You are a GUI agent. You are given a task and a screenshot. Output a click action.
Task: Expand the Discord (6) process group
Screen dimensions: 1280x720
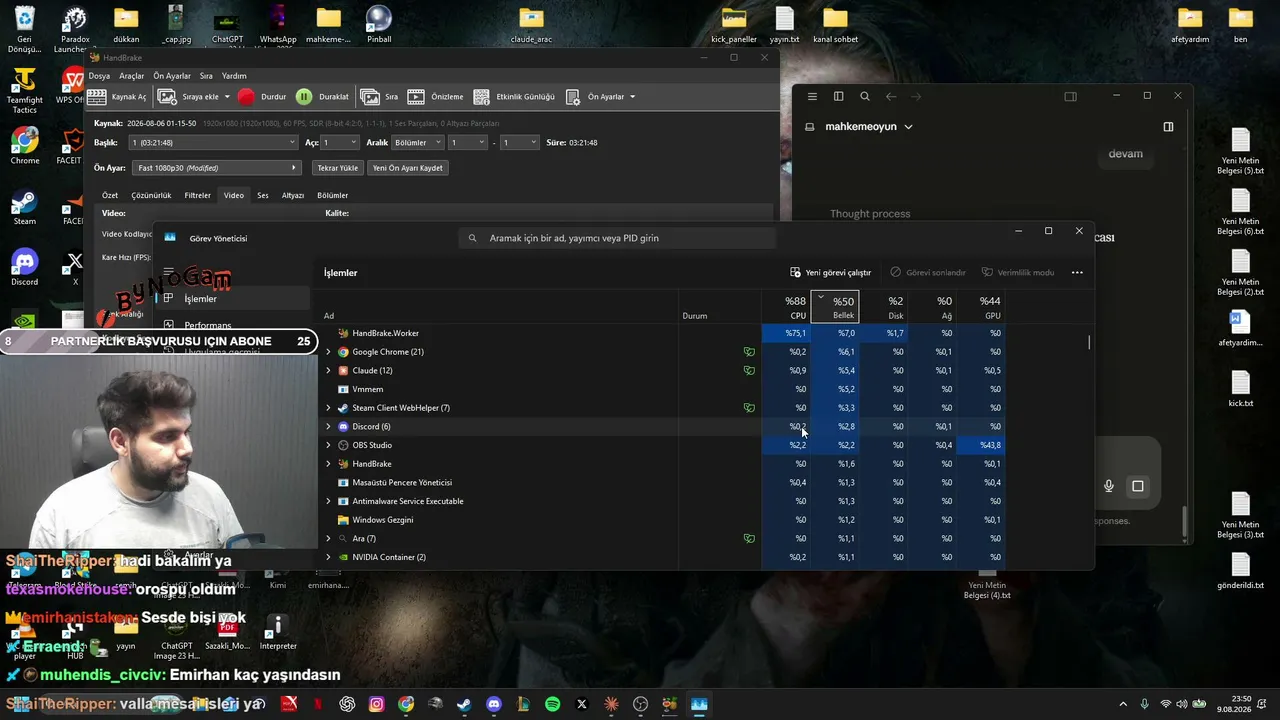[328, 427]
